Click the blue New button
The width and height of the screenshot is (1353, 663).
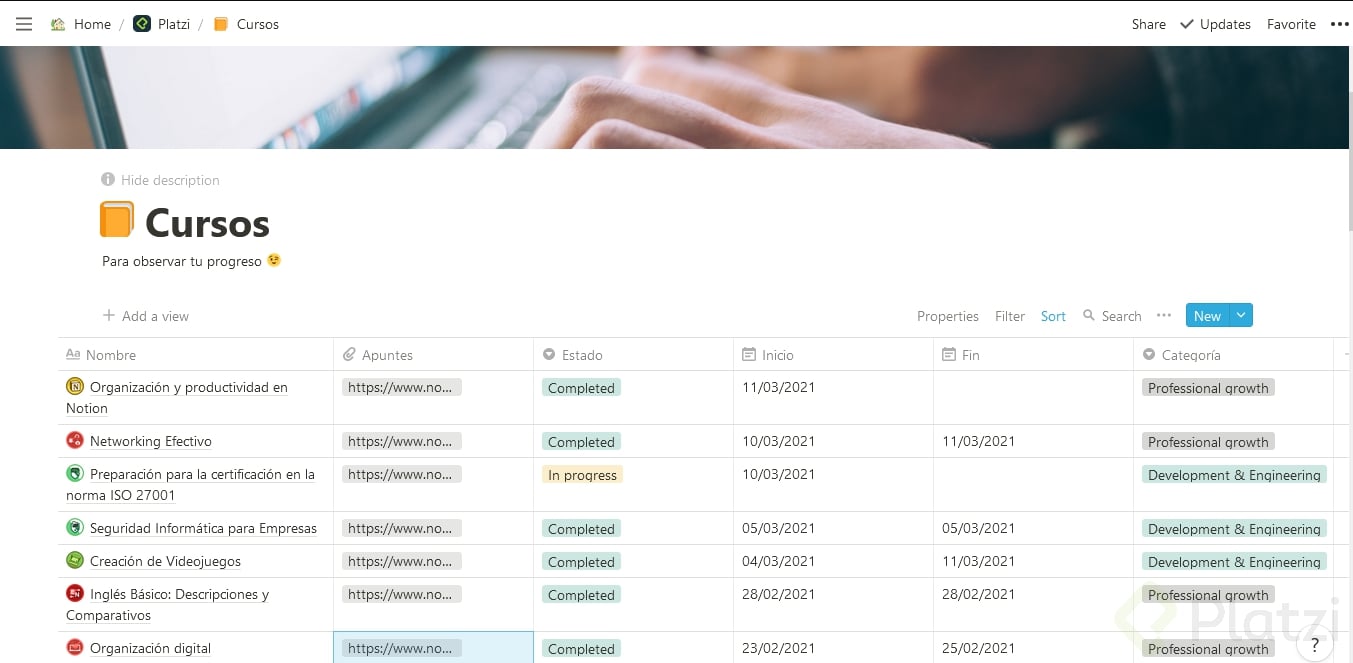point(1207,316)
